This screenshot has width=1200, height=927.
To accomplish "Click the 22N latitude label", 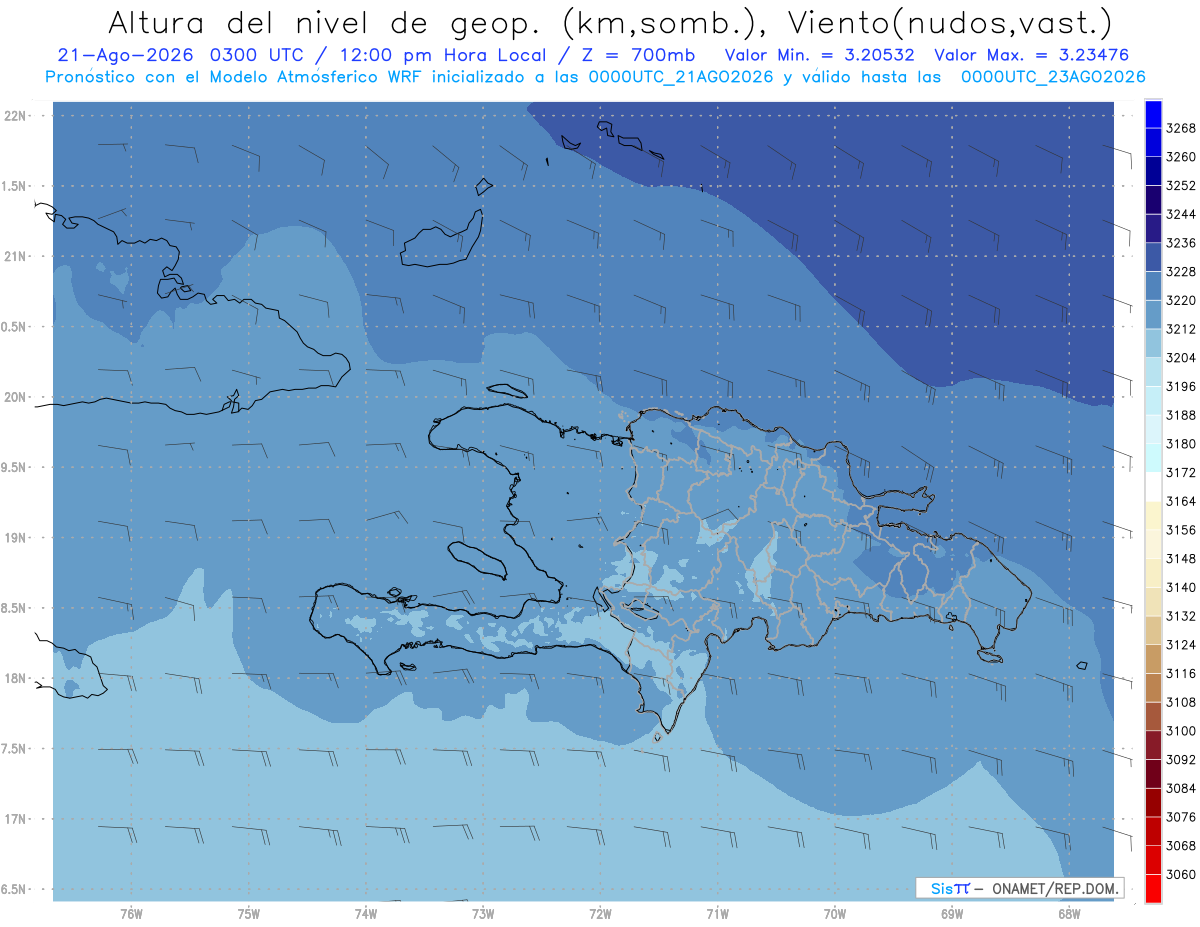I will coord(15,116).
